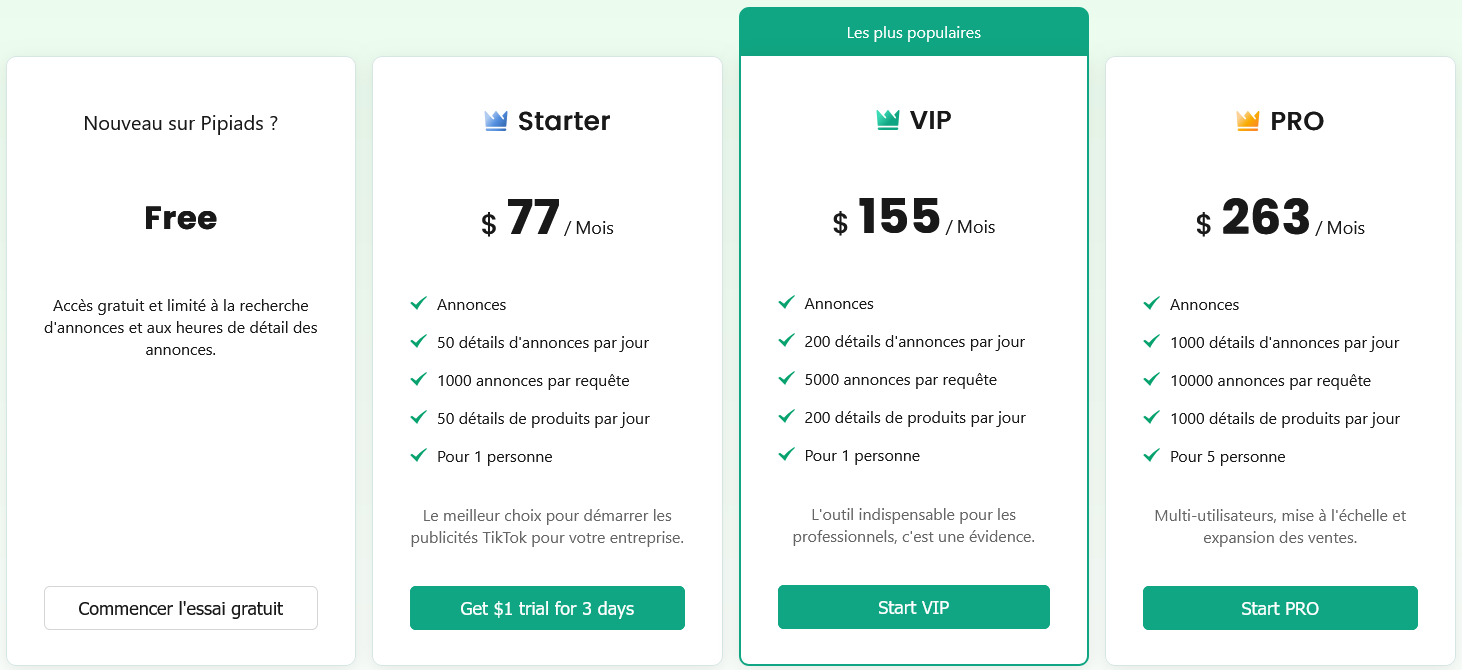Select the "Les plus populaires" banner
The height and width of the screenshot is (670, 1462).
coord(913,33)
